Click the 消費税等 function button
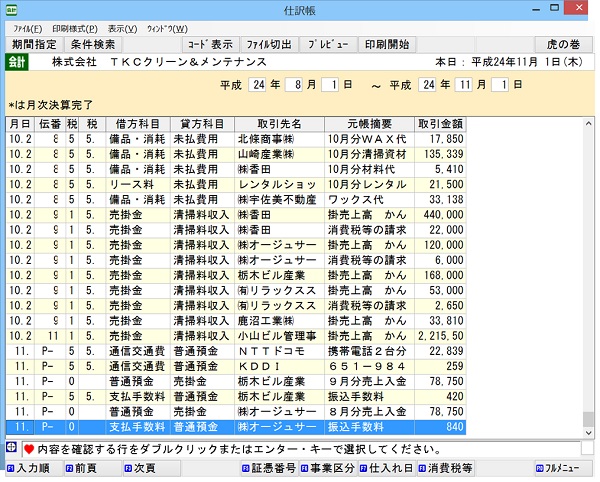The width and height of the screenshot is (600, 482). (445, 468)
